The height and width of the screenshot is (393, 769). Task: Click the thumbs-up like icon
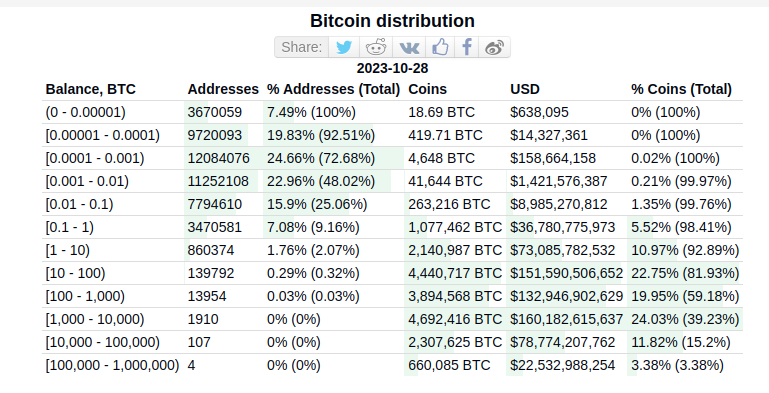click(440, 47)
